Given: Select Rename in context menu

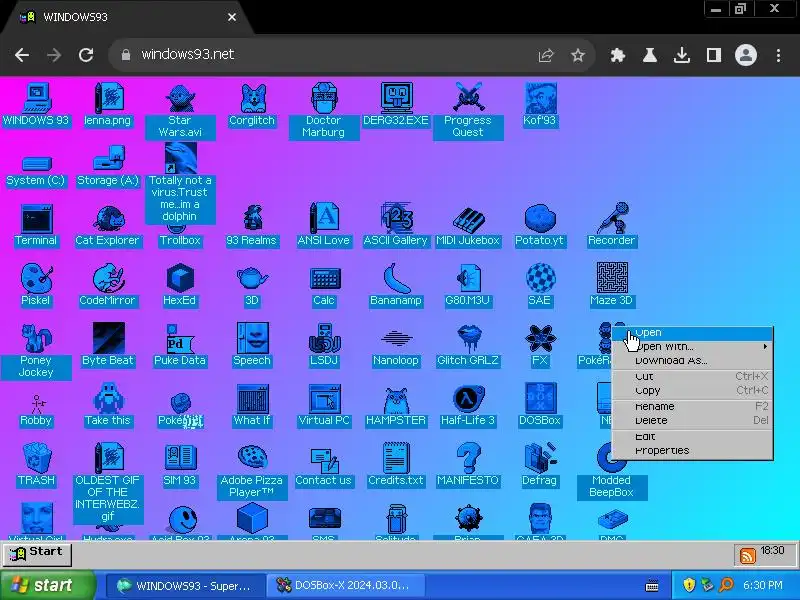Looking at the screenshot, I should tap(693, 407).
